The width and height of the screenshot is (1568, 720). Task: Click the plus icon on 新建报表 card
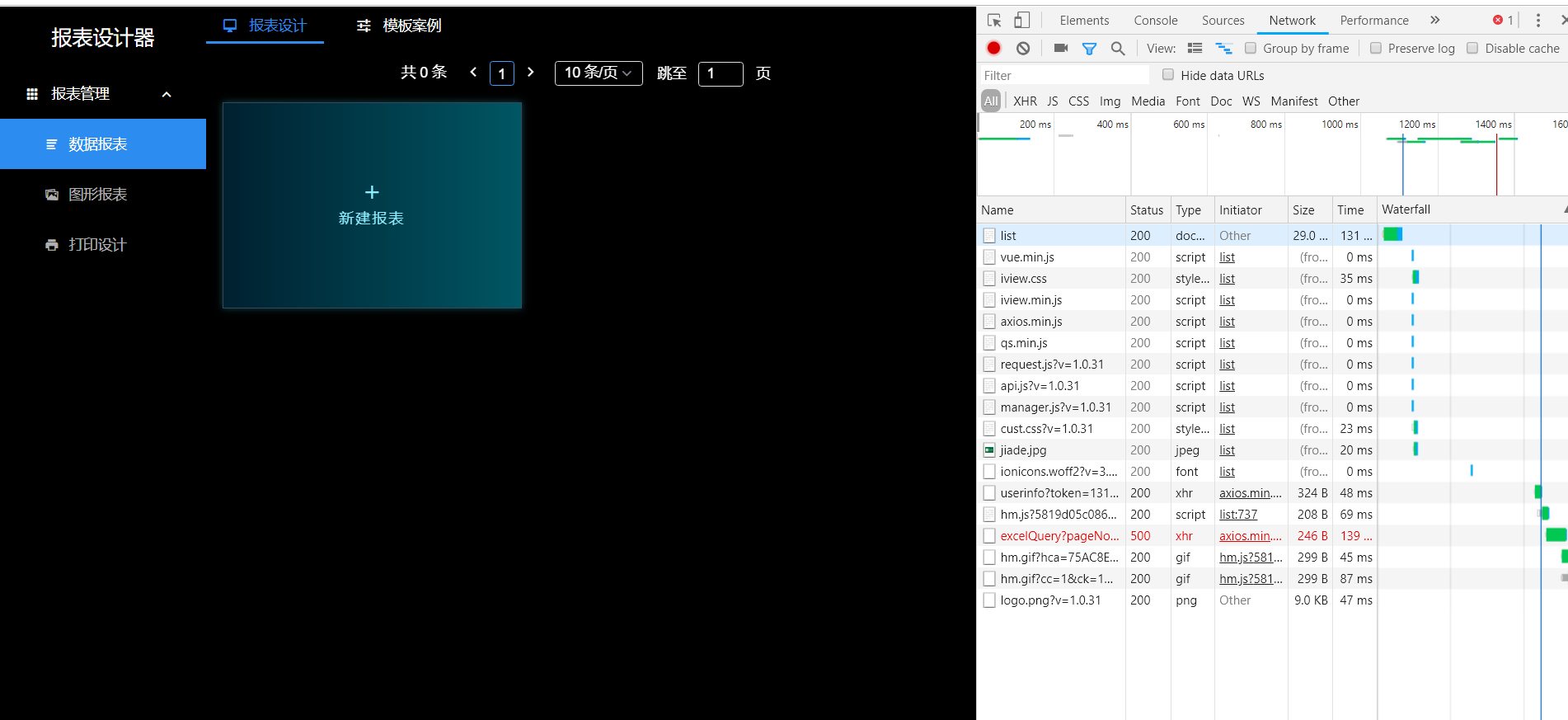coord(372,192)
